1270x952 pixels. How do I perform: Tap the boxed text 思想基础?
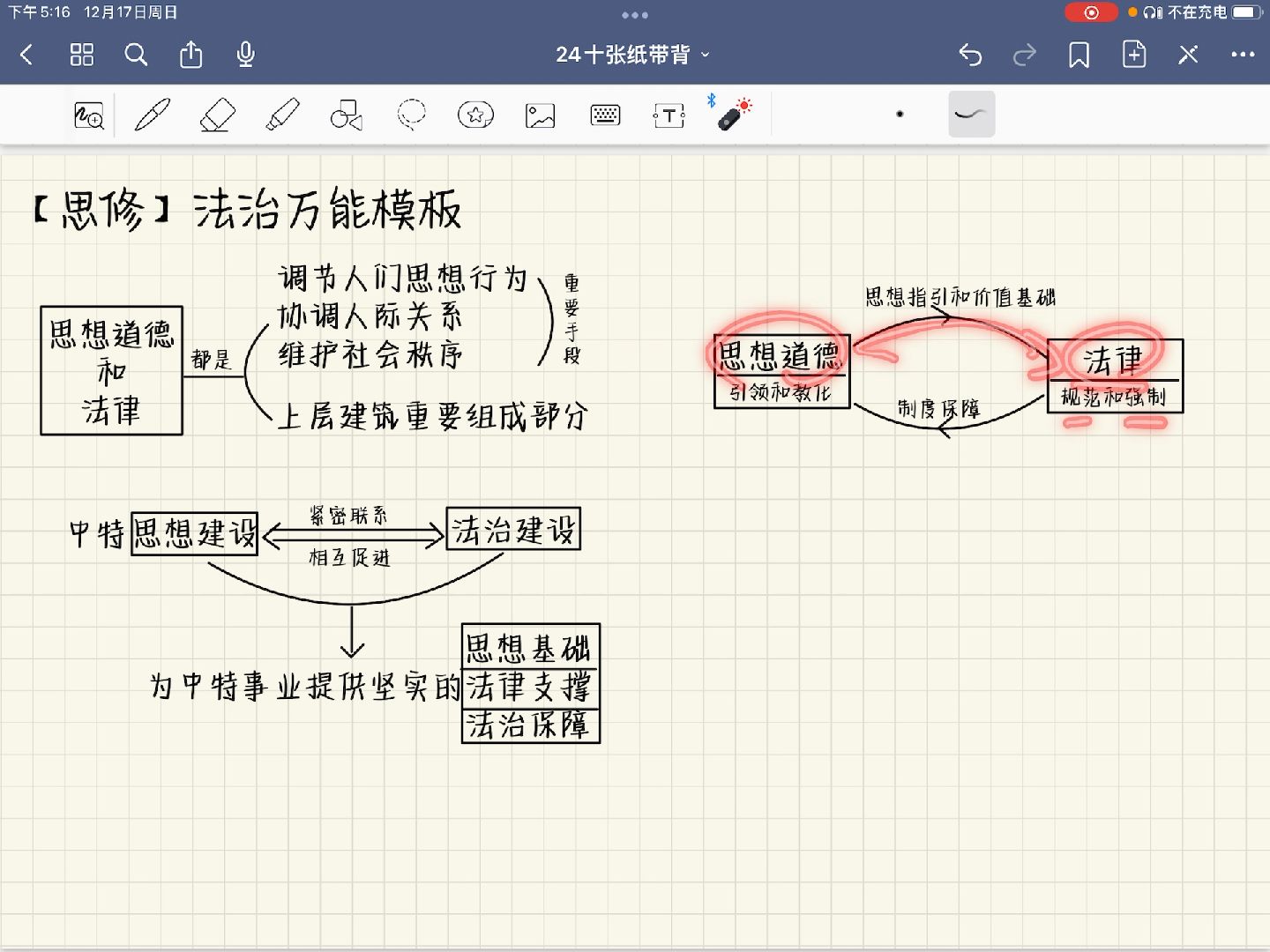(530, 648)
